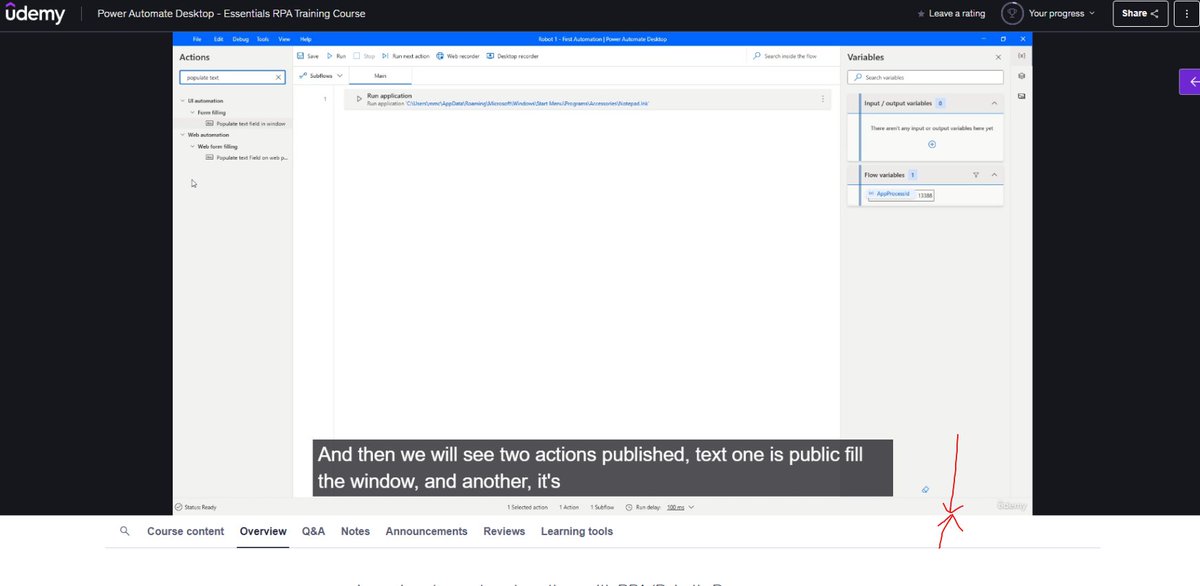Image resolution: width=1200 pixels, height=586 pixels.
Task: Click the Save icon in toolbar
Action: (301, 57)
